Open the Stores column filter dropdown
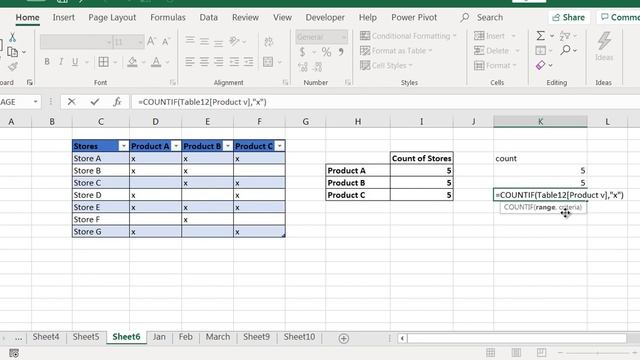This screenshot has width=640, height=360. (124, 146)
